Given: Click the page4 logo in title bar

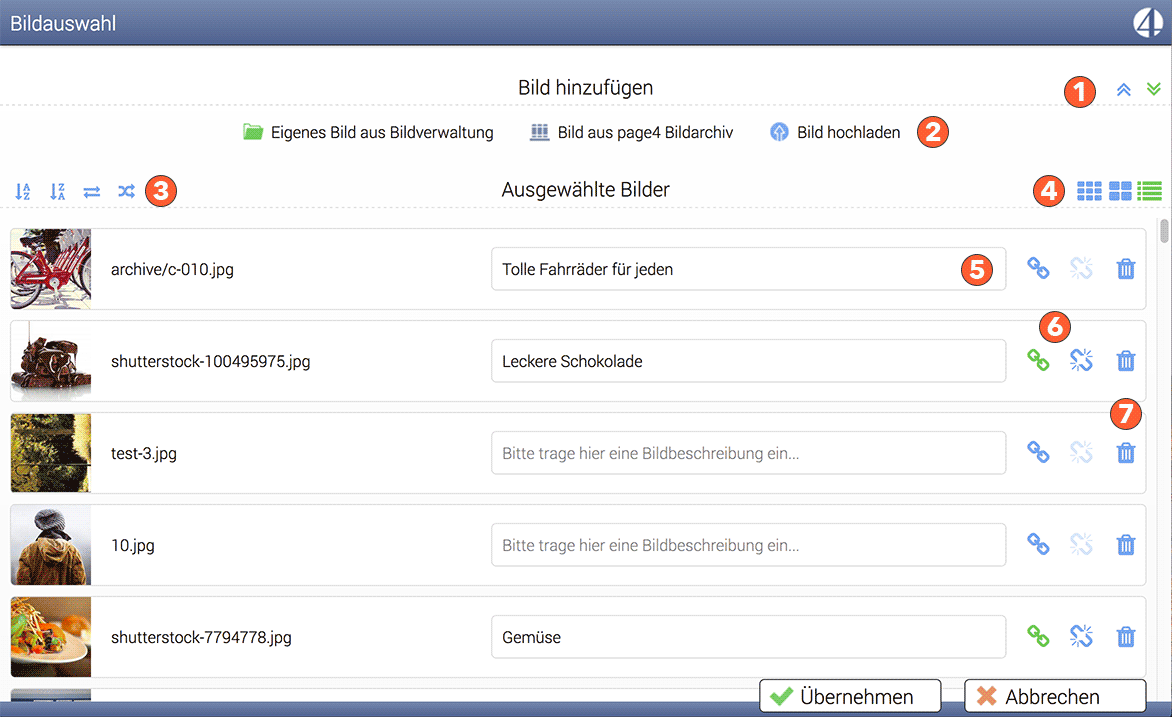Looking at the screenshot, I should coord(1148,22).
